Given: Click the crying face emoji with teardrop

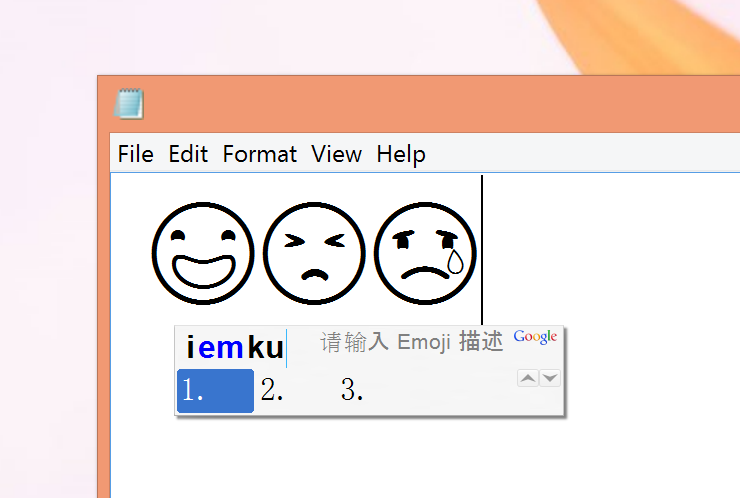Looking at the screenshot, I should point(425,253).
